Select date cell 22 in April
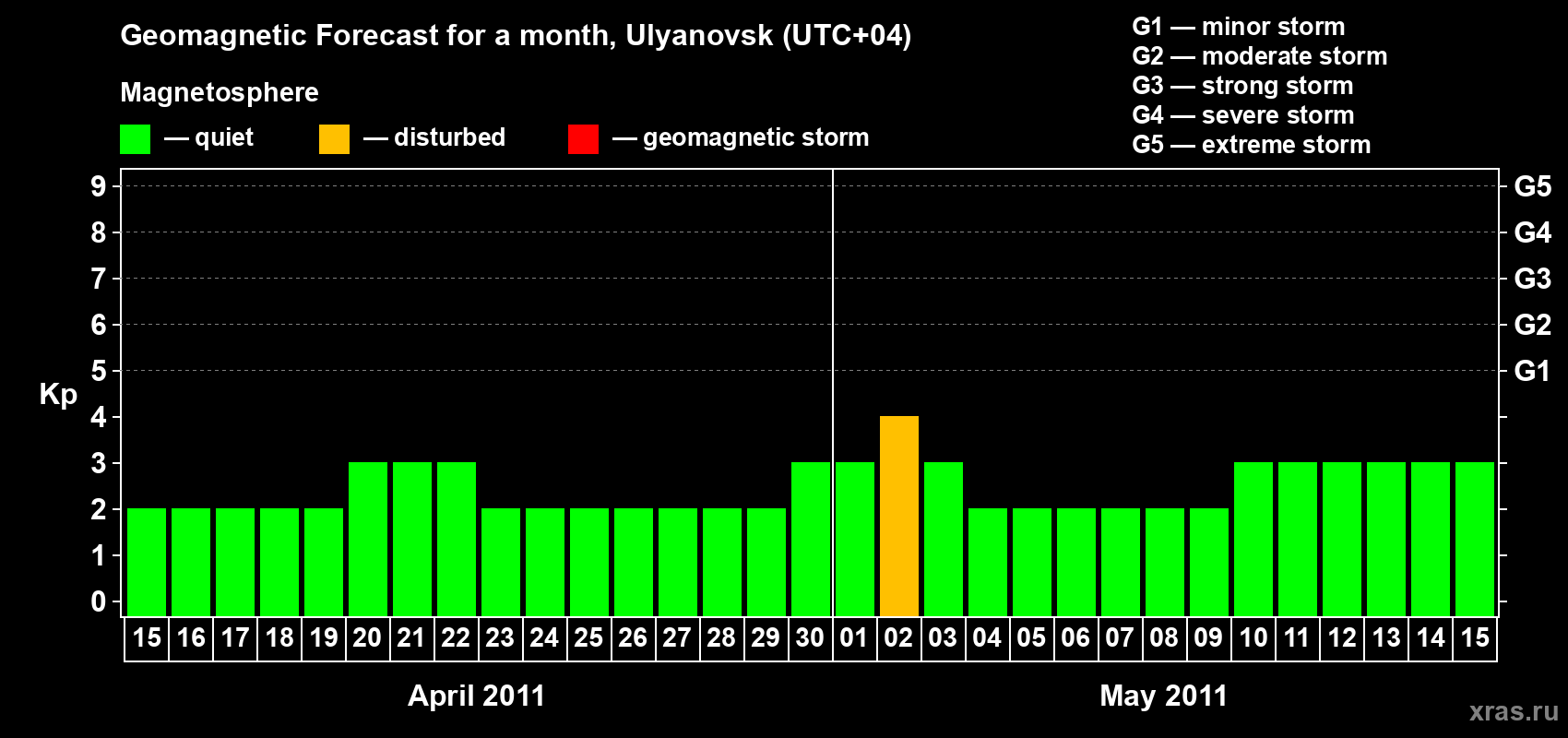The width and height of the screenshot is (1568, 738). [457, 638]
